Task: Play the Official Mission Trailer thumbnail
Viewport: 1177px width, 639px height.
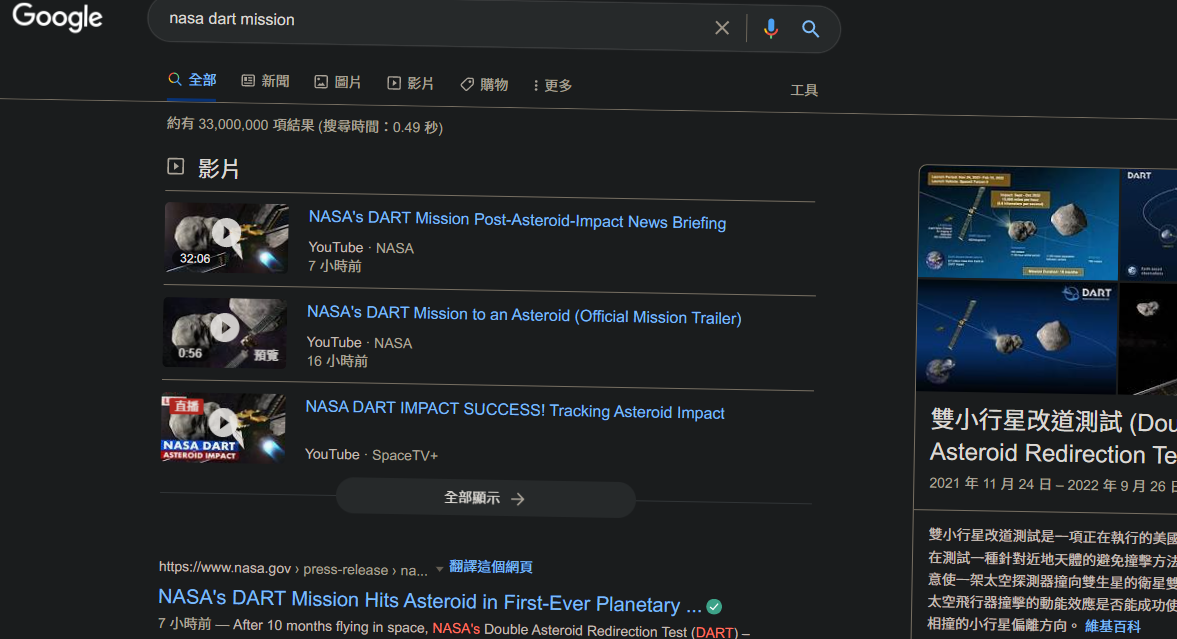Action: (x=225, y=333)
